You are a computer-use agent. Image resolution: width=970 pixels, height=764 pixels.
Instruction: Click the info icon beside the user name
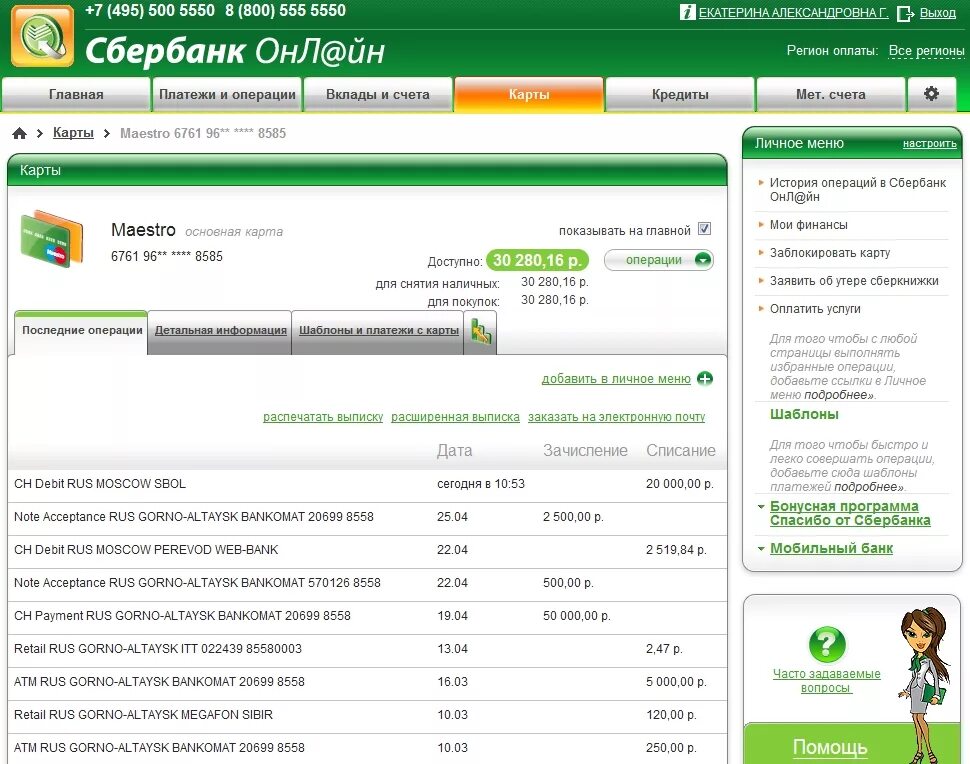tap(687, 12)
